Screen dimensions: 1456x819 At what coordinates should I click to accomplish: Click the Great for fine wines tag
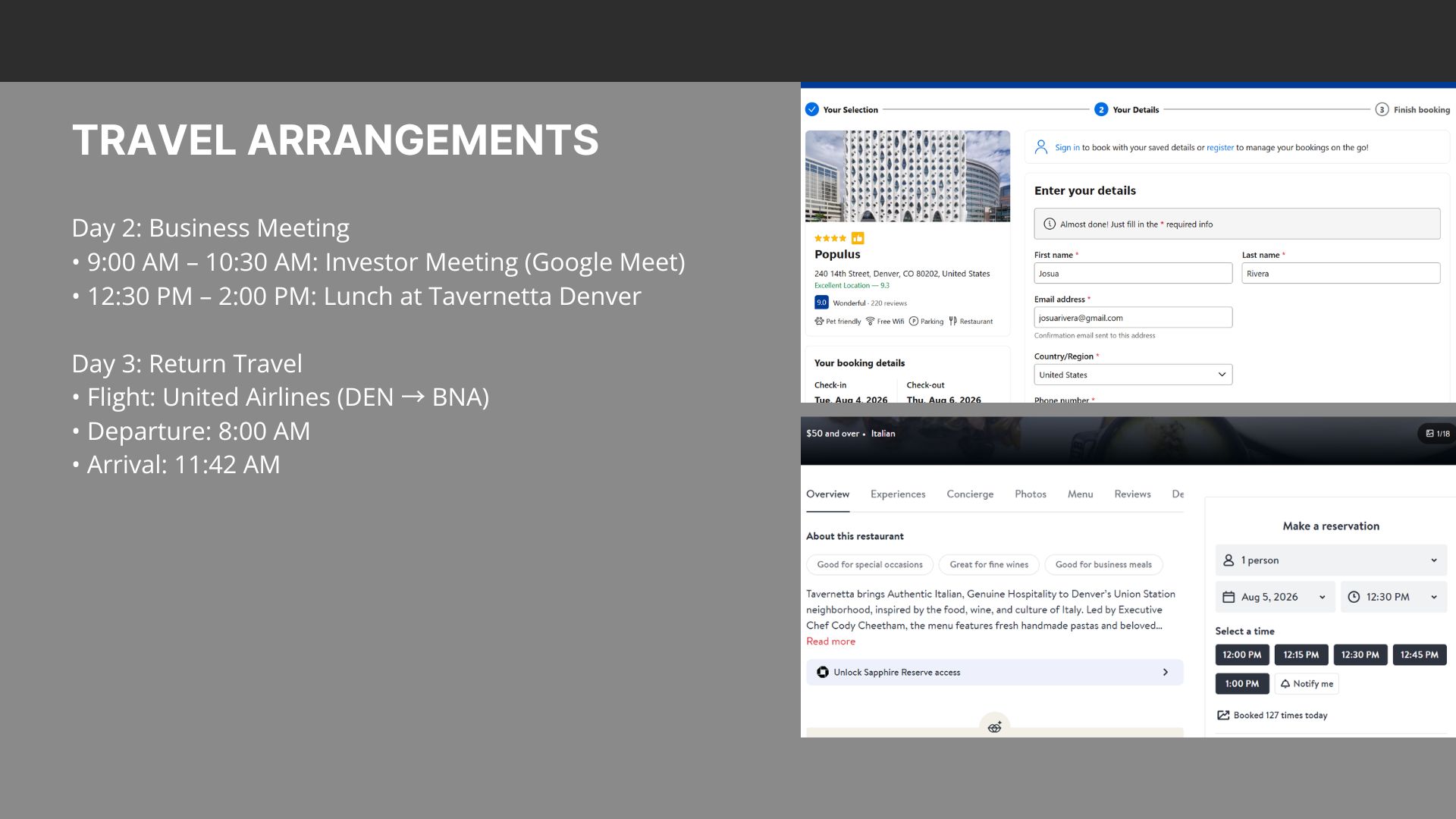coord(989,564)
